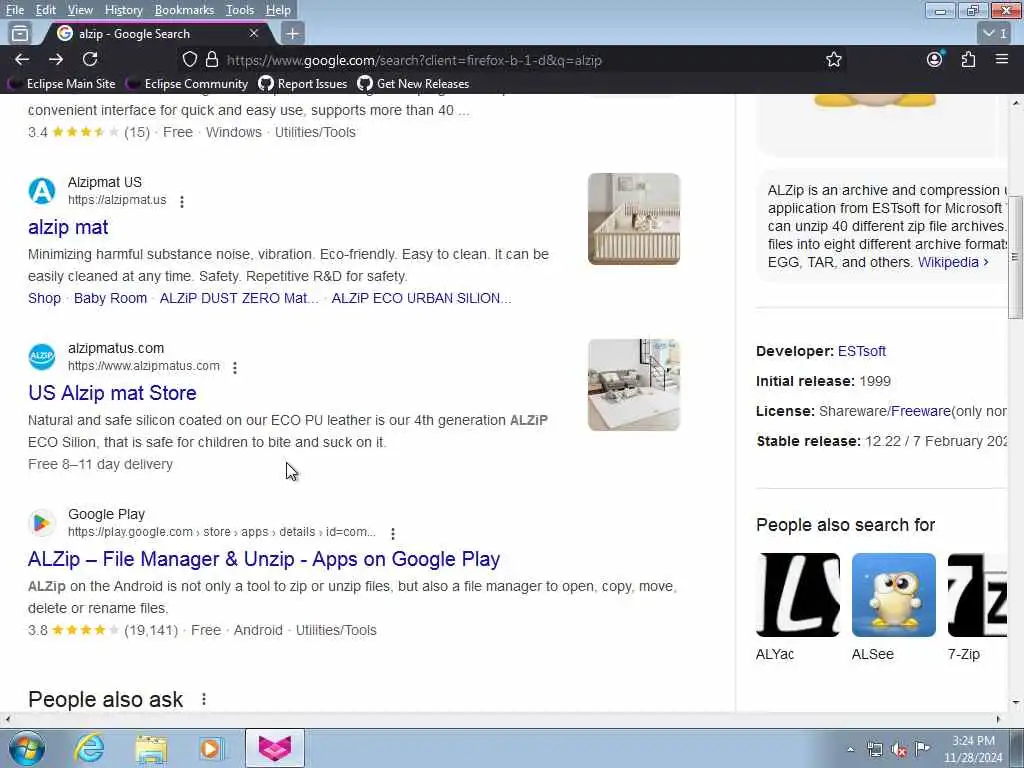Open the Extensions puzzle icon
The image size is (1024, 768).
968,59
